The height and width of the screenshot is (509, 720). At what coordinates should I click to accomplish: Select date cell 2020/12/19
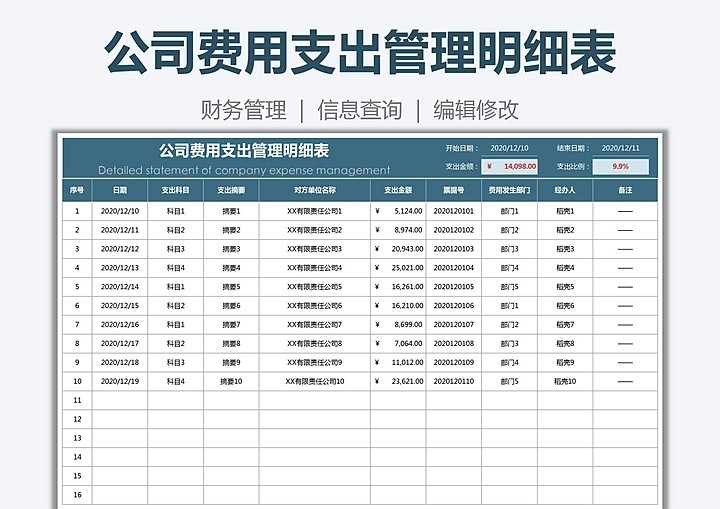tap(120, 381)
